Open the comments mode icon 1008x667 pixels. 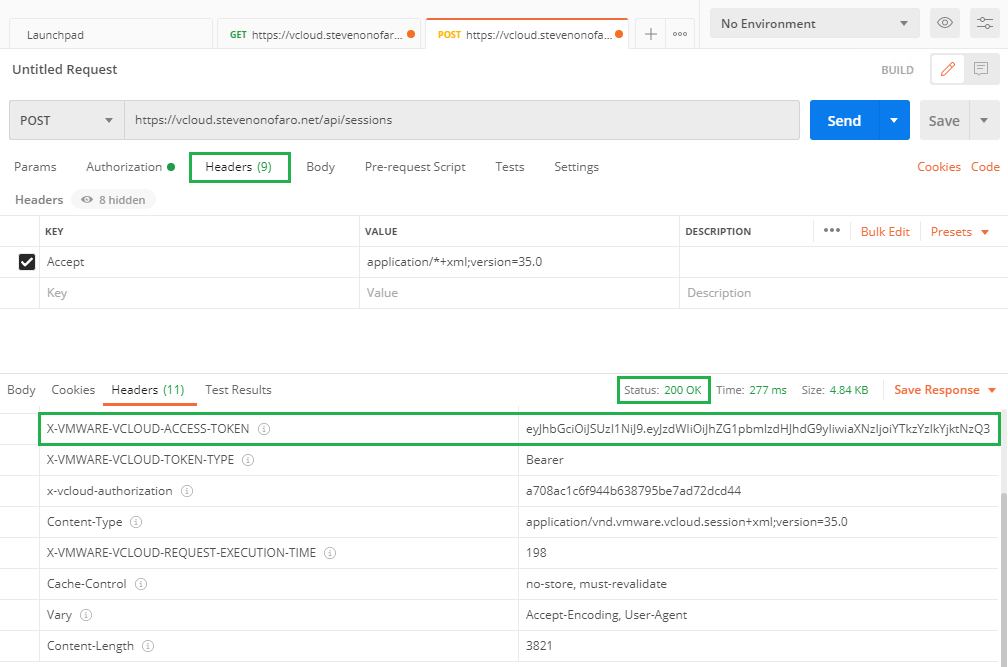coord(981,69)
